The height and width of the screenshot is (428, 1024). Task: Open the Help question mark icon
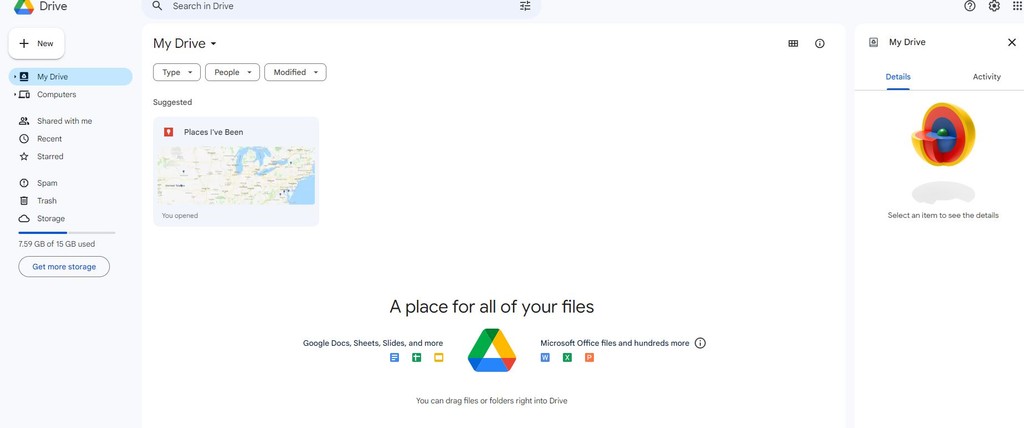pyautogui.click(x=969, y=6)
